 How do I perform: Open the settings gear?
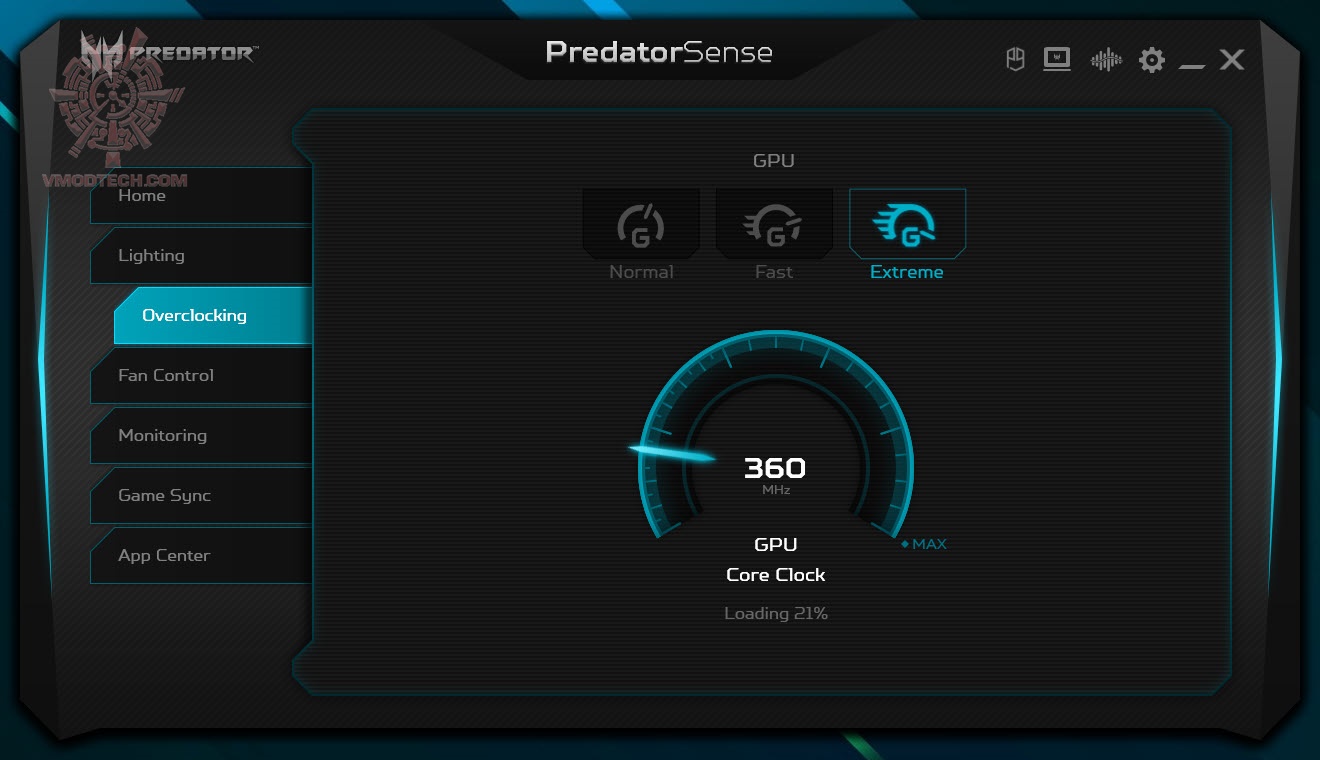click(1152, 61)
